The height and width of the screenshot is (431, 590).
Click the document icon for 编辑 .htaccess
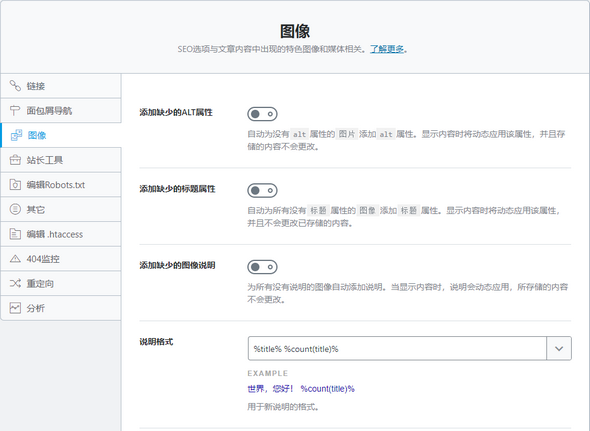coord(15,234)
